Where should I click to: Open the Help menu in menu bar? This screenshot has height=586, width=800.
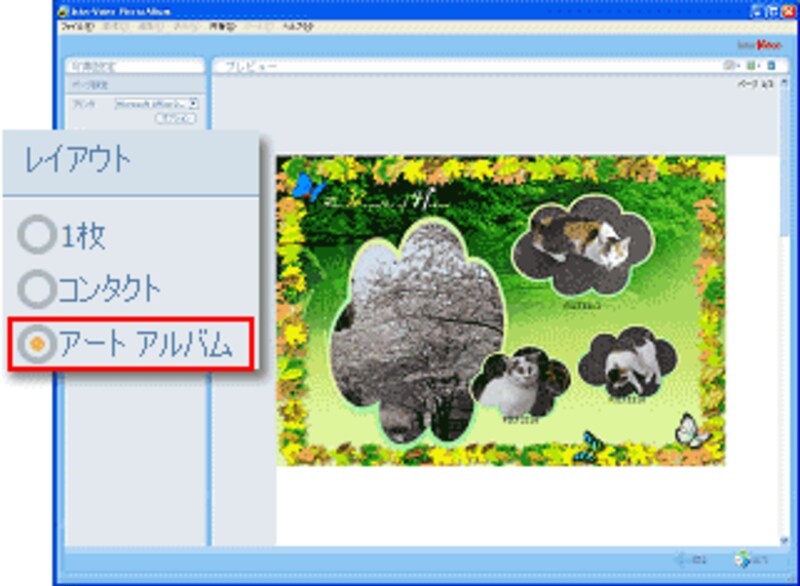click(x=296, y=27)
